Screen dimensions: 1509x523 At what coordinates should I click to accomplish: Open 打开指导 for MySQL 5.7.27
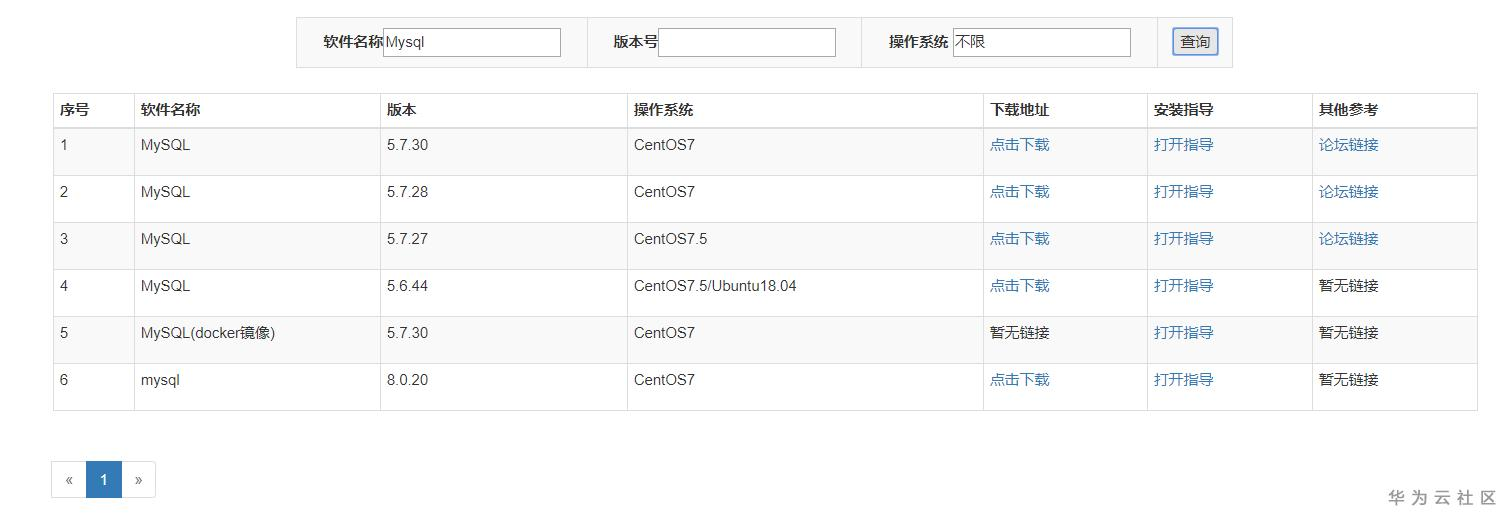1184,239
